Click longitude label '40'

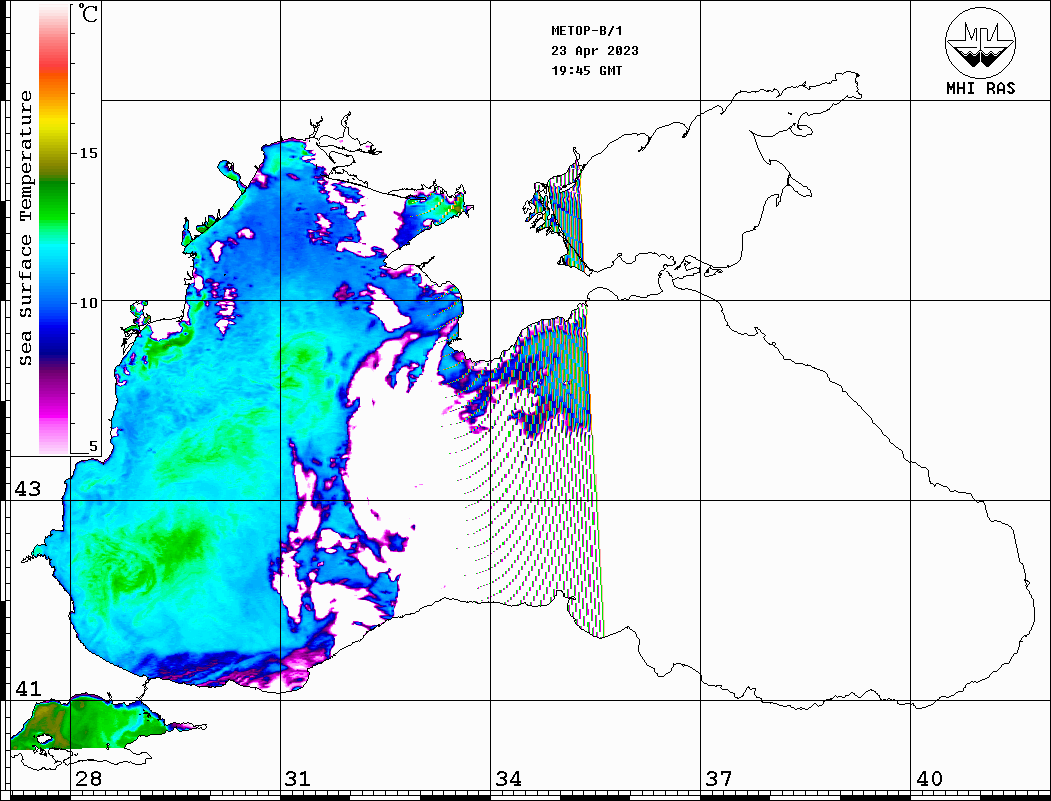[x=929, y=779]
